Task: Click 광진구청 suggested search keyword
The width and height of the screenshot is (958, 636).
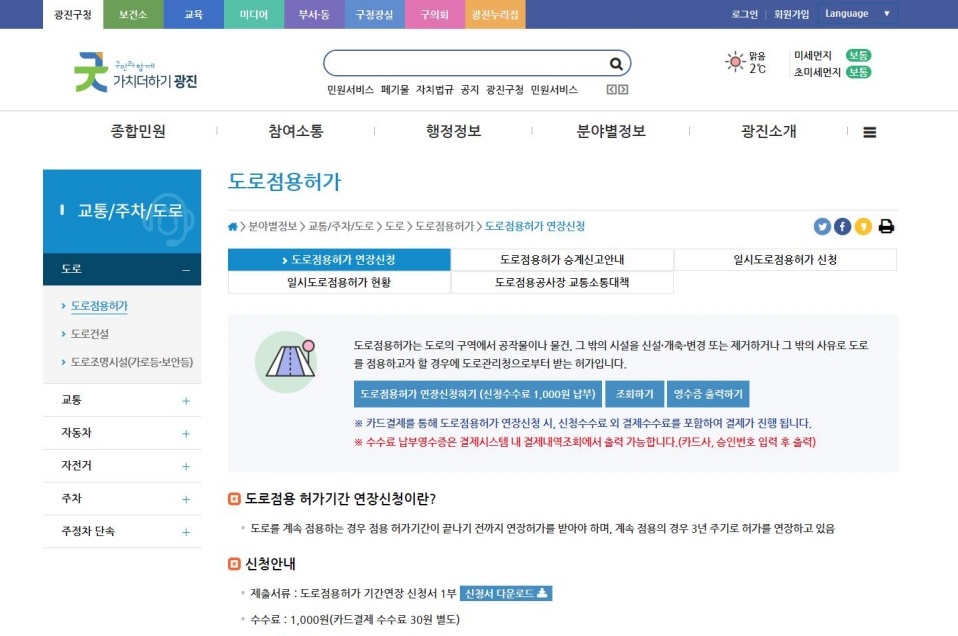Action: (x=505, y=90)
